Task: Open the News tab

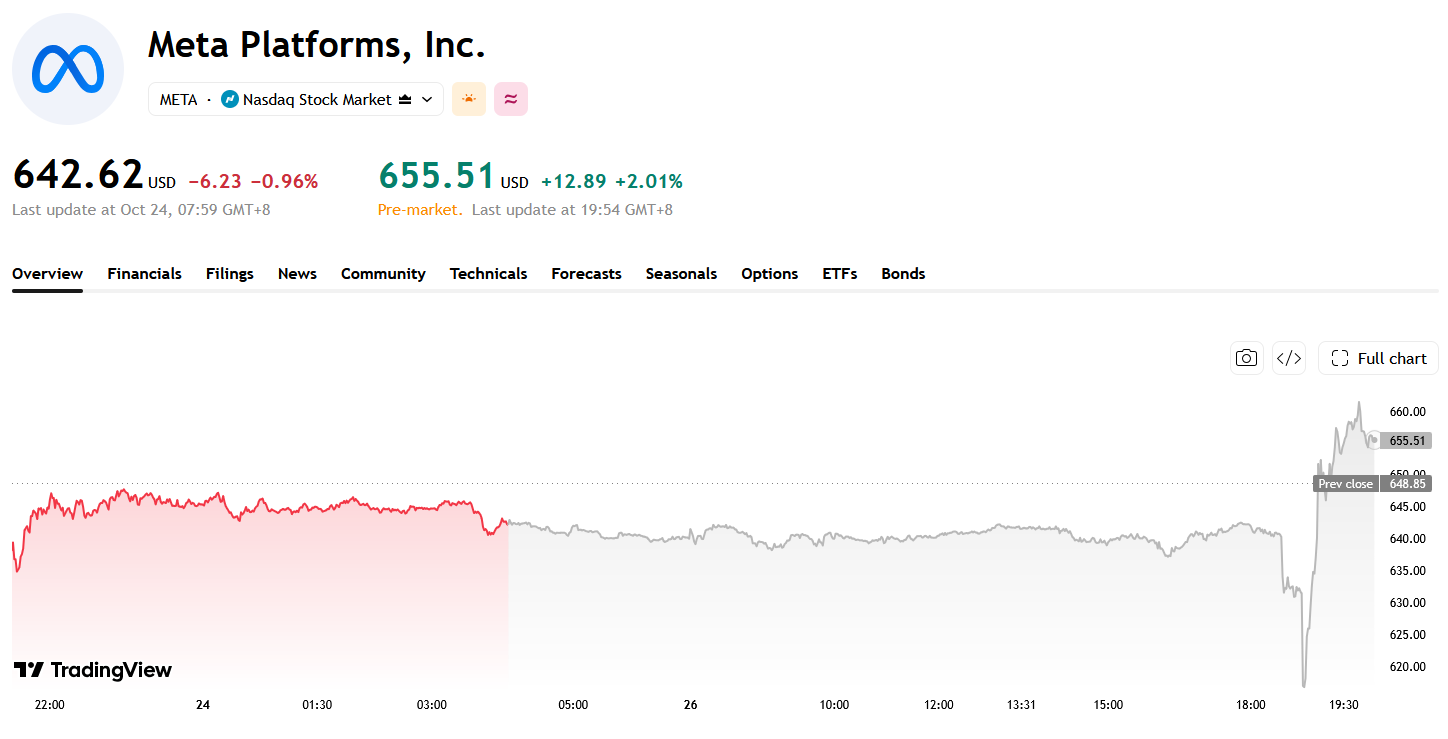Action: point(297,274)
